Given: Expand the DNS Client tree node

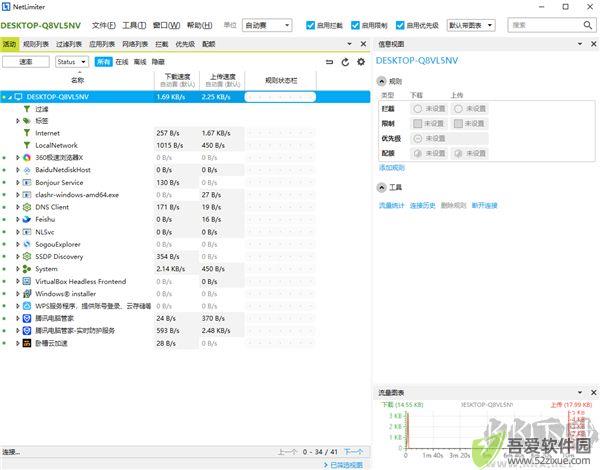Looking at the screenshot, I should [x=18, y=207].
